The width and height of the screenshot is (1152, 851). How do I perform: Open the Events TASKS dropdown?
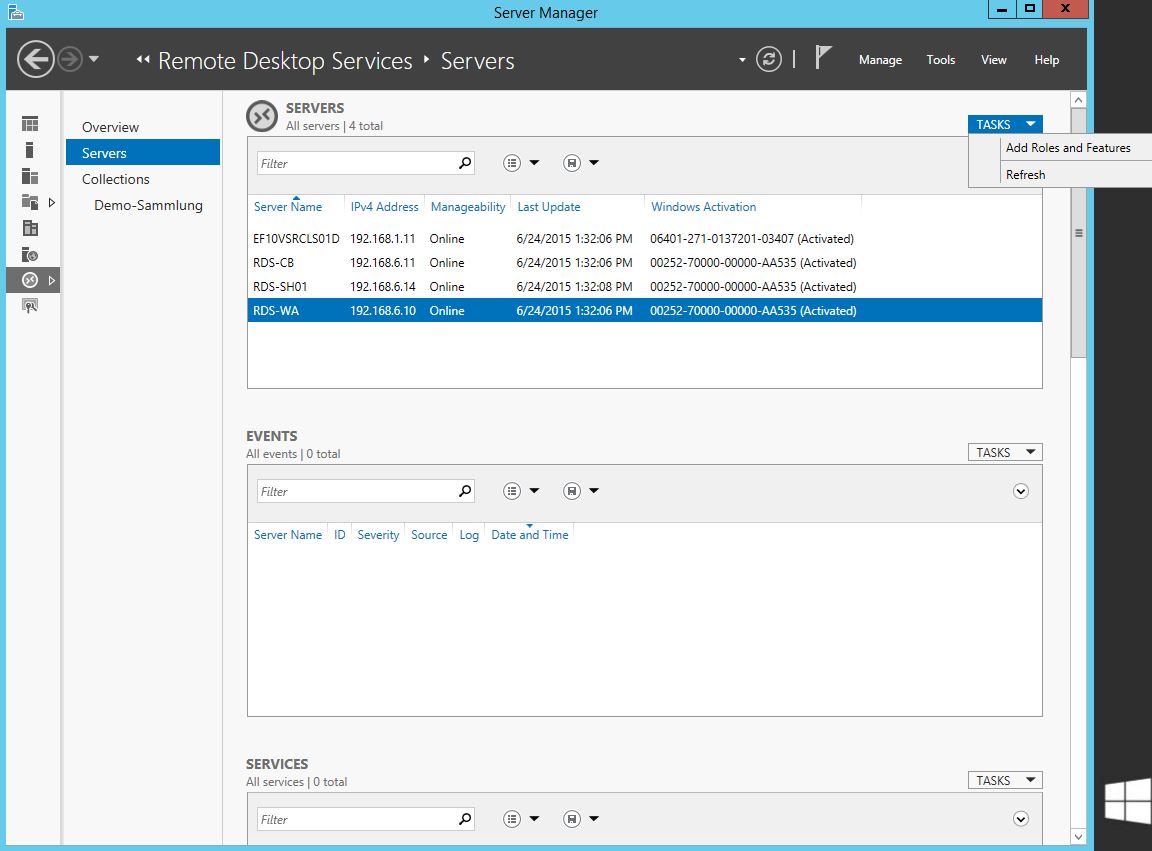point(1004,452)
